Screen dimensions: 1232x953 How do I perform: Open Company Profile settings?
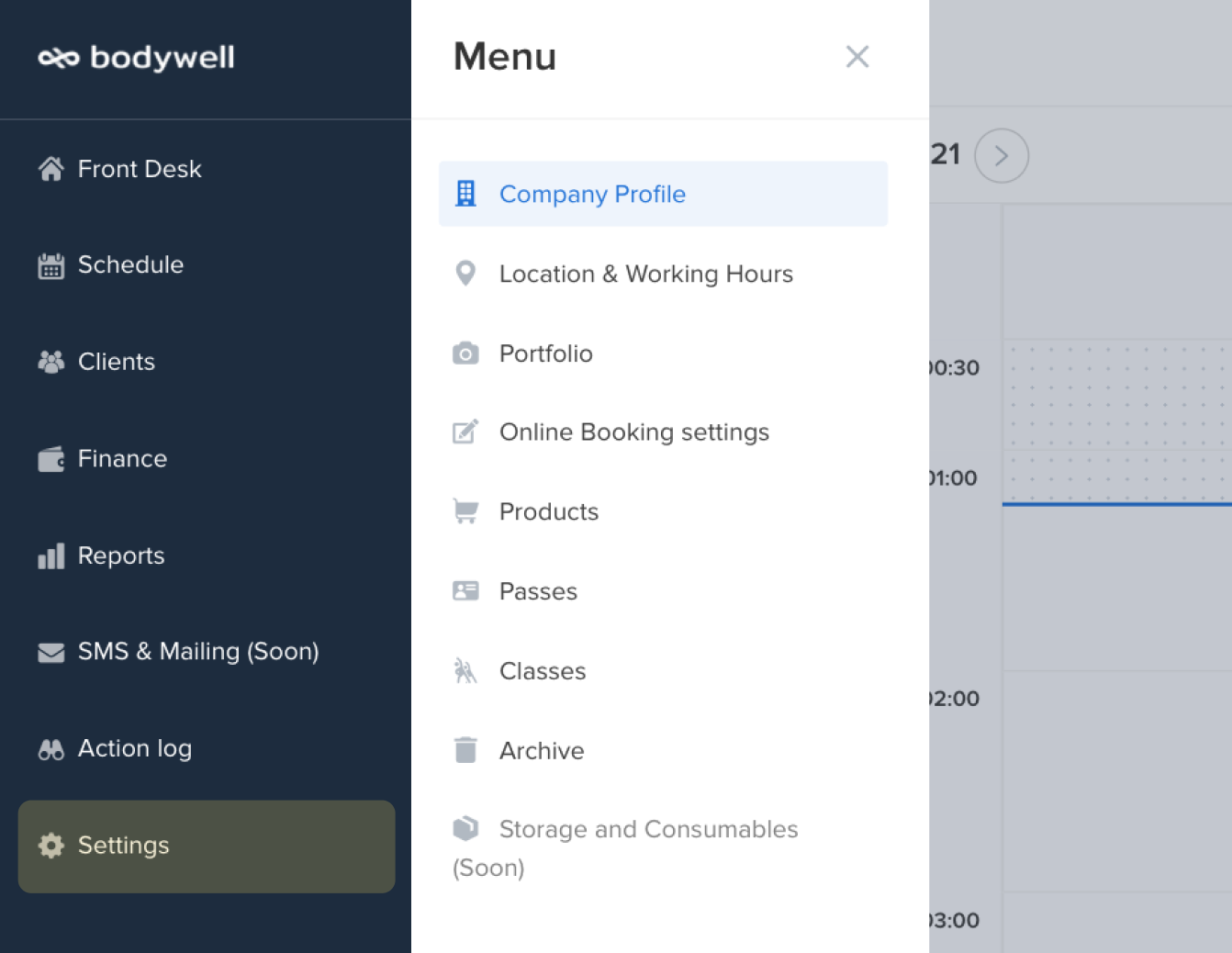click(x=592, y=195)
